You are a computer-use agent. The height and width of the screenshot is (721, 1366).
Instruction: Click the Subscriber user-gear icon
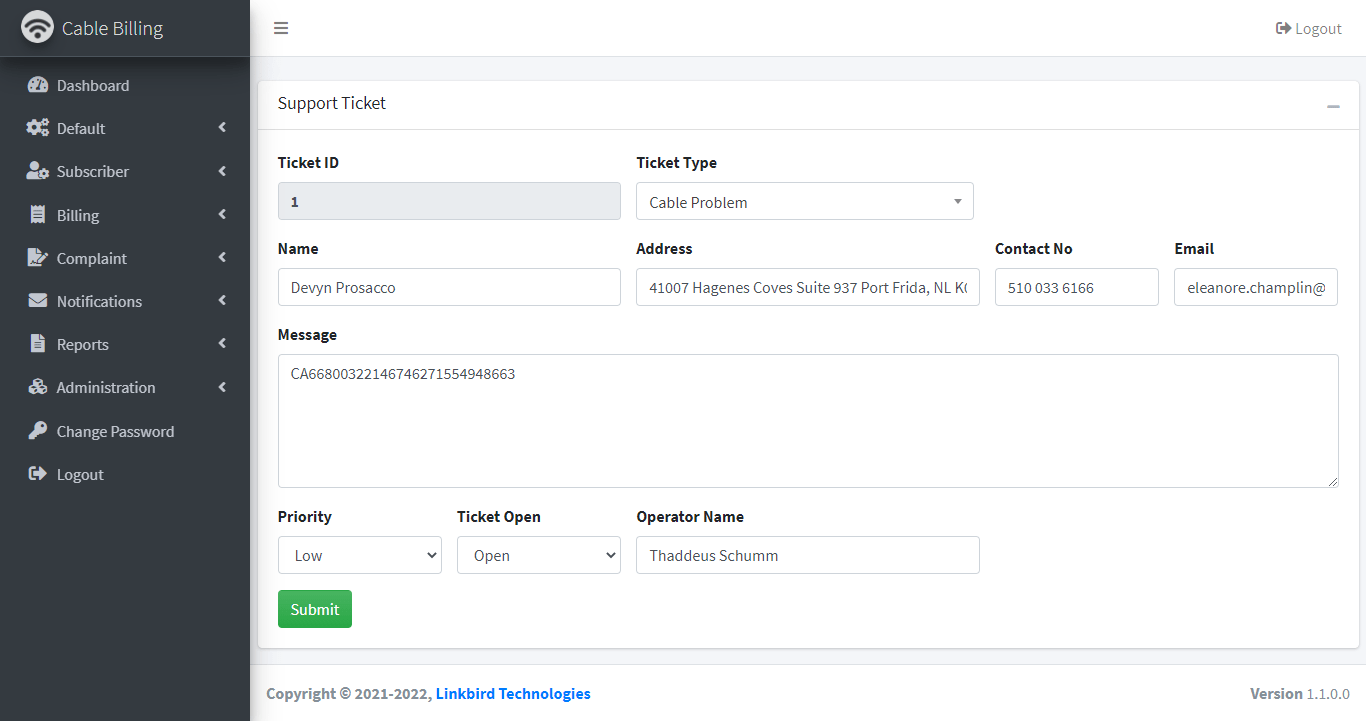tap(38, 171)
